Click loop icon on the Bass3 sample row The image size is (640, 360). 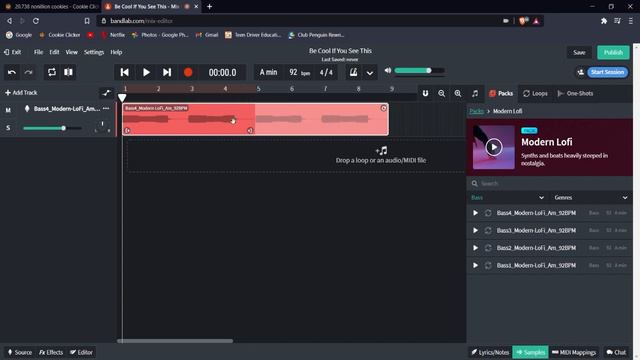(x=488, y=231)
